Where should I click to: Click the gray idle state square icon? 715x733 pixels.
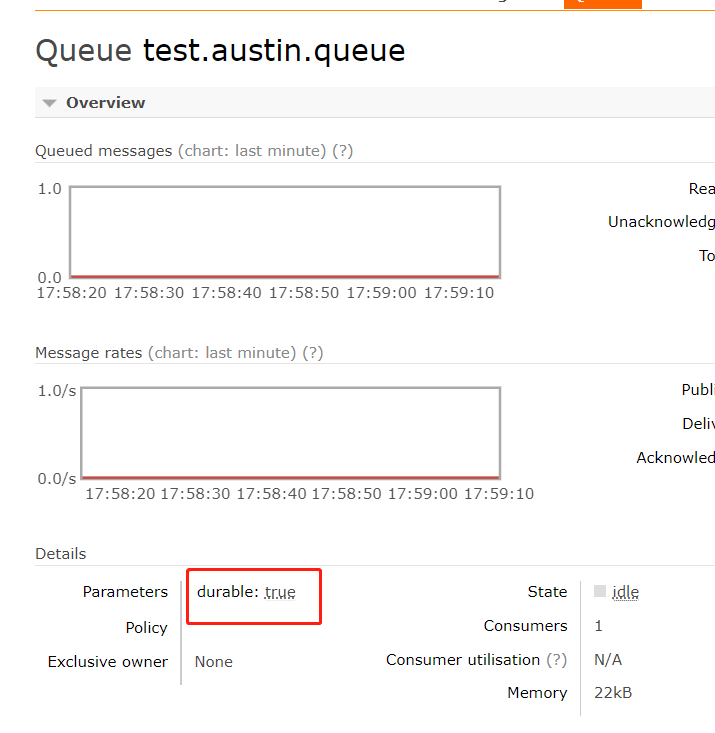[600, 591]
